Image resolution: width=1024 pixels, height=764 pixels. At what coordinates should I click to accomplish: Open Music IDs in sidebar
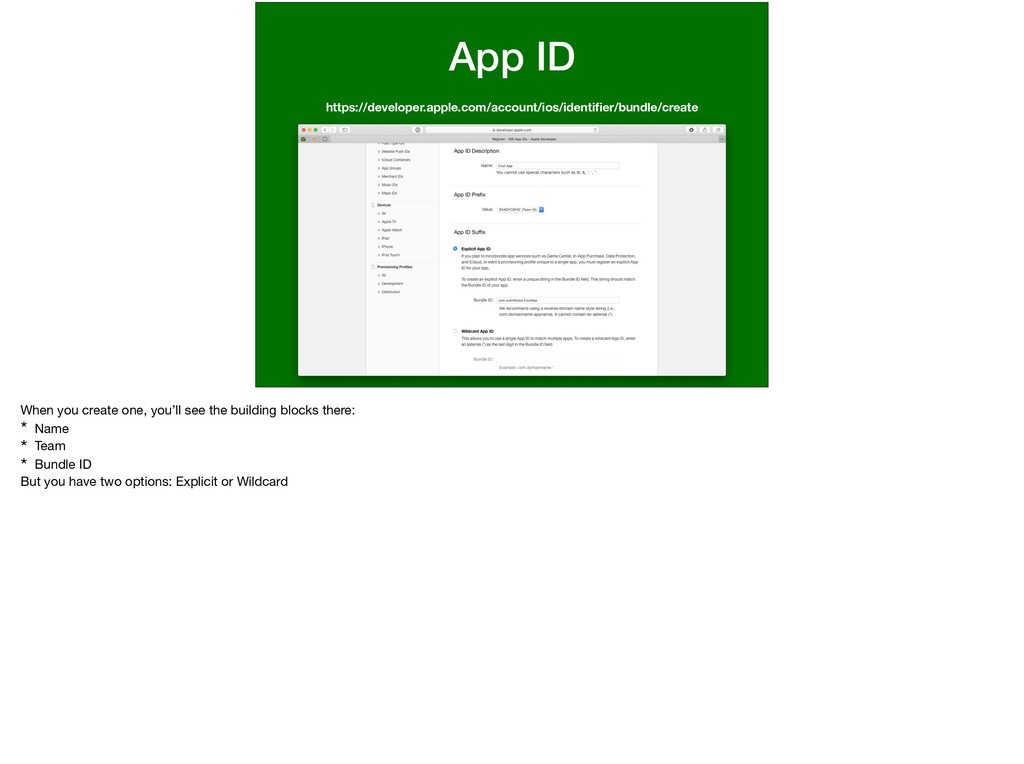(389, 185)
